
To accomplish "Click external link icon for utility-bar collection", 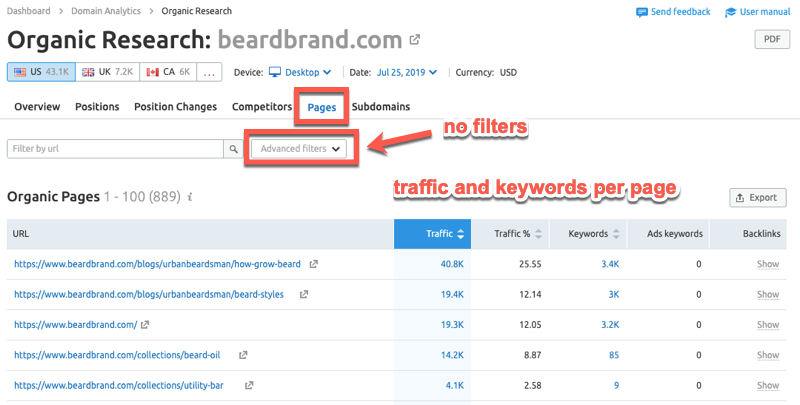I will pyautogui.click(x=249, y=384).
